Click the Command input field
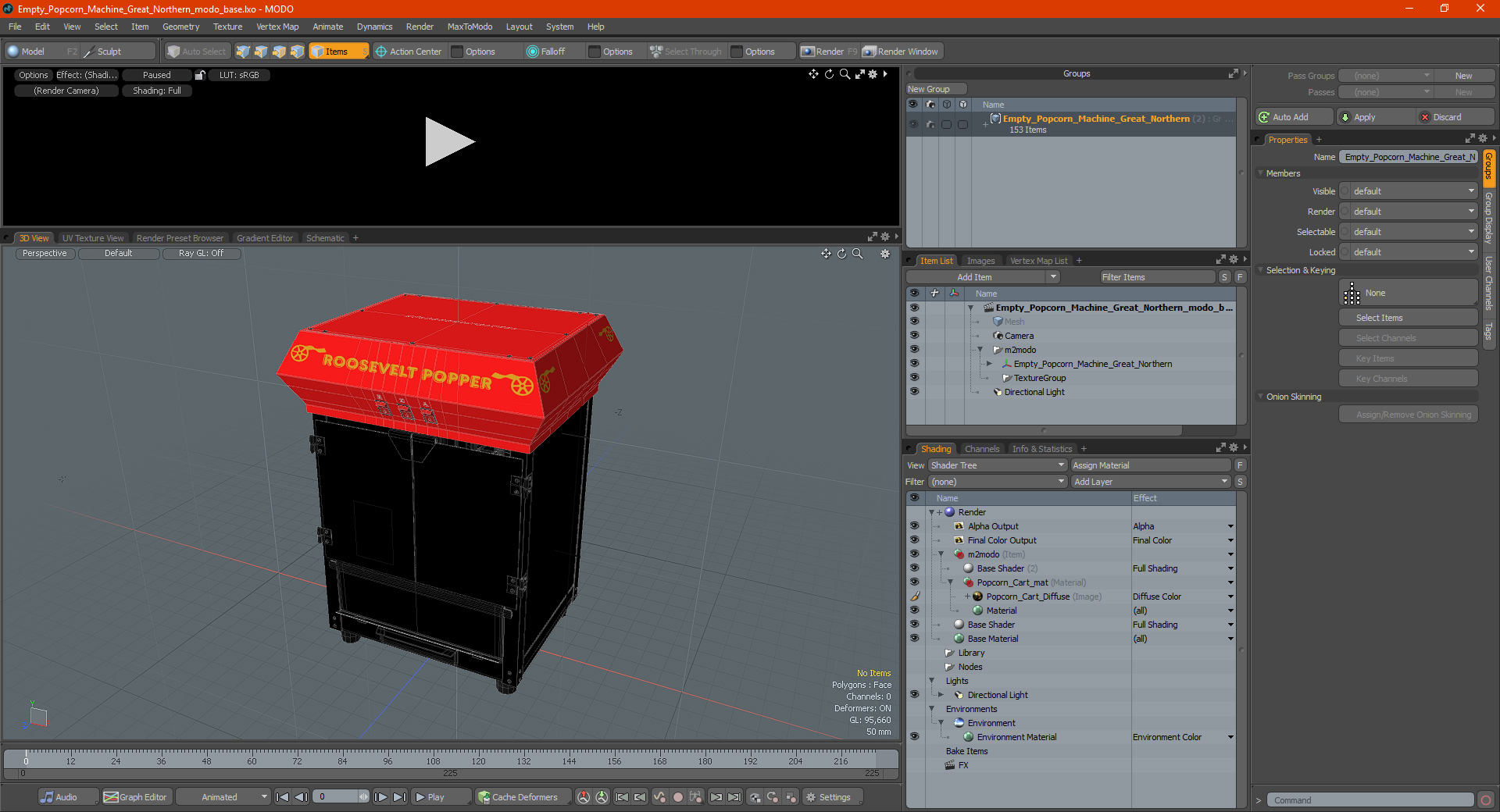The height and width of the screenshot is (812, 1500). (1369, 800)
